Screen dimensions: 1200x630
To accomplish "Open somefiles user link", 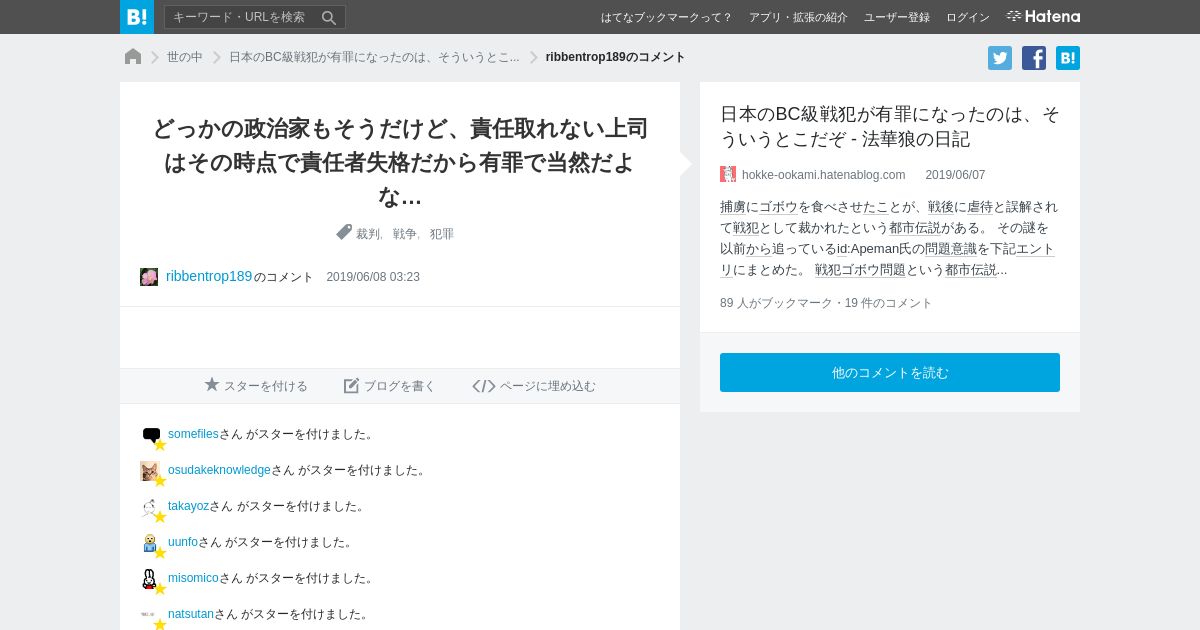I will [x=193, y=434].
